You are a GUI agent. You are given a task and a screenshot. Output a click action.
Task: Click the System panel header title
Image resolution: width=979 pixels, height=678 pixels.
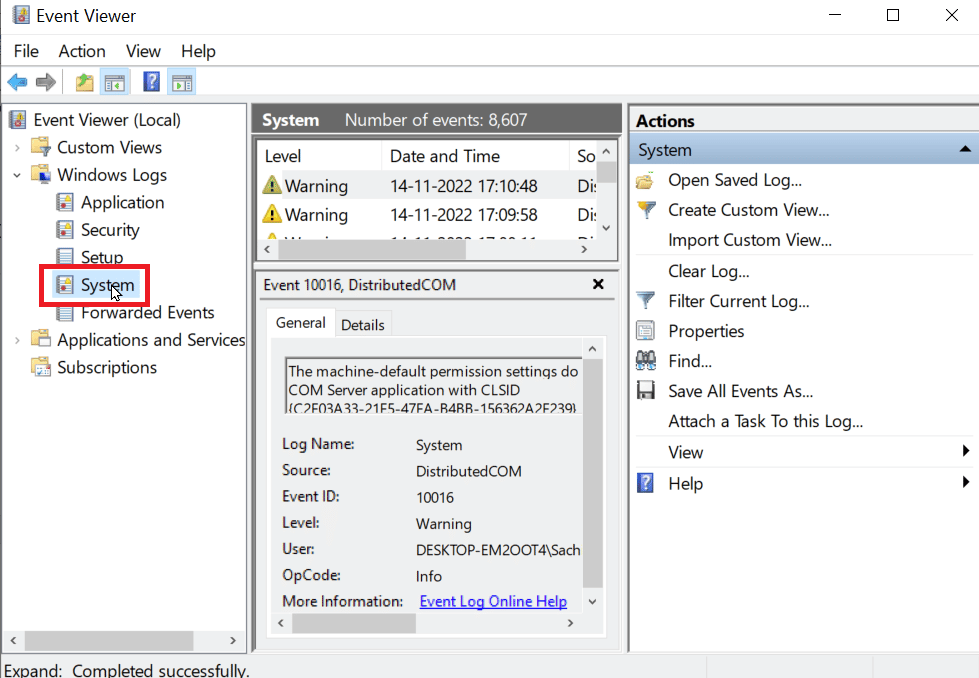290,120
